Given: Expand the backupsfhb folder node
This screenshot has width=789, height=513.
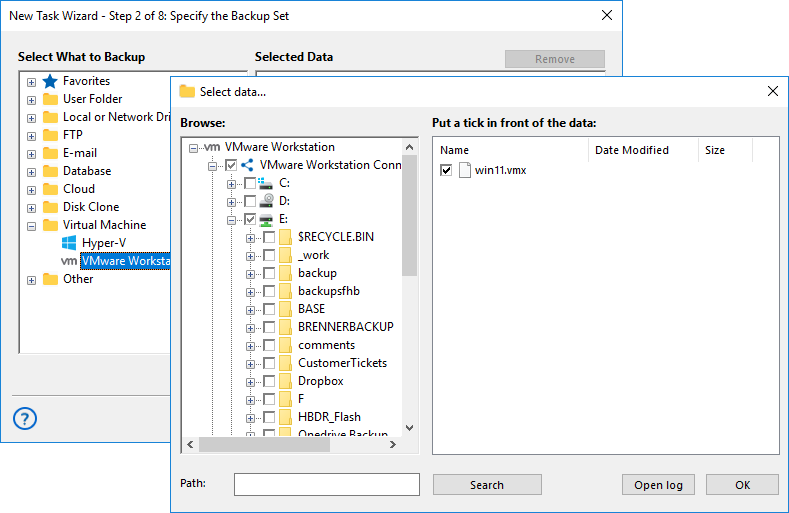Looking at the screenshot, I should pos(250,292).
